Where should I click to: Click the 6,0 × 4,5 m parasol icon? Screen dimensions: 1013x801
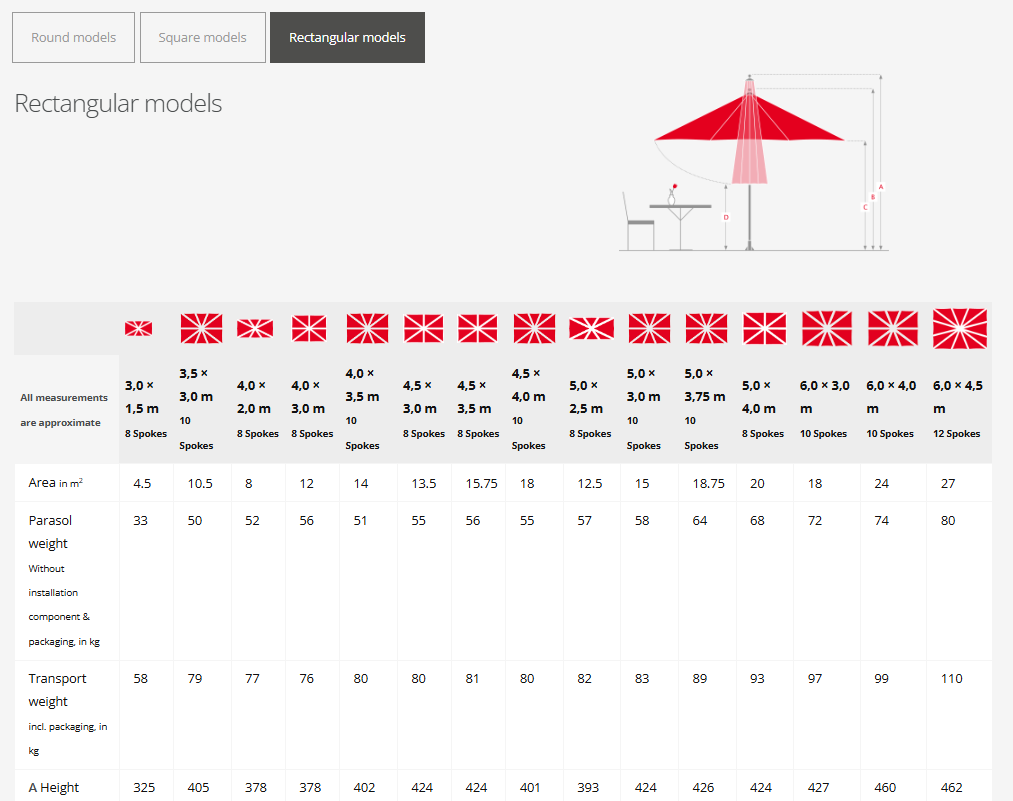(x=959, y=328)
